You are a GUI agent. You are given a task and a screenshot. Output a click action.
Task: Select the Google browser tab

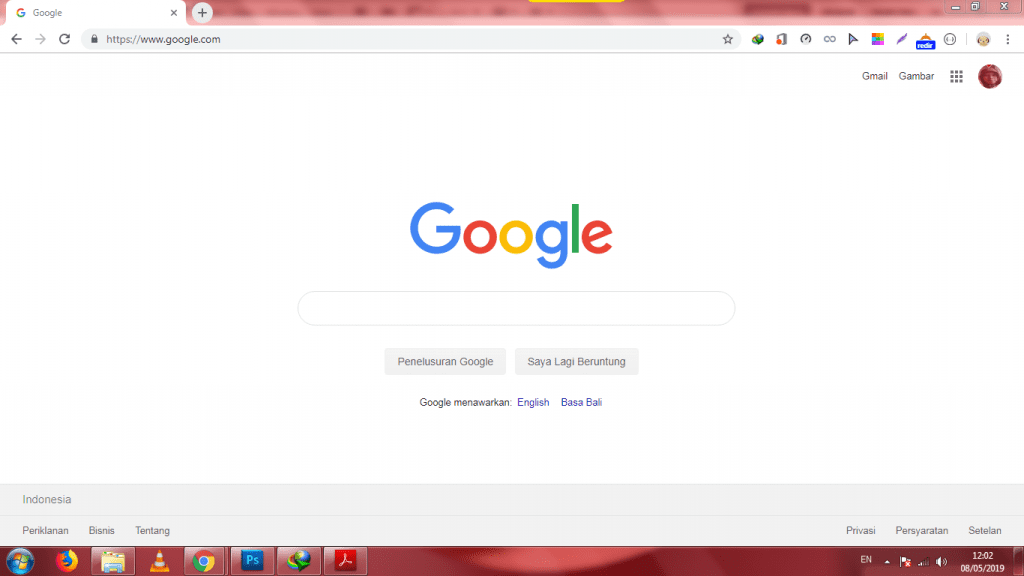pyautogui.click(x=96, y=12)
